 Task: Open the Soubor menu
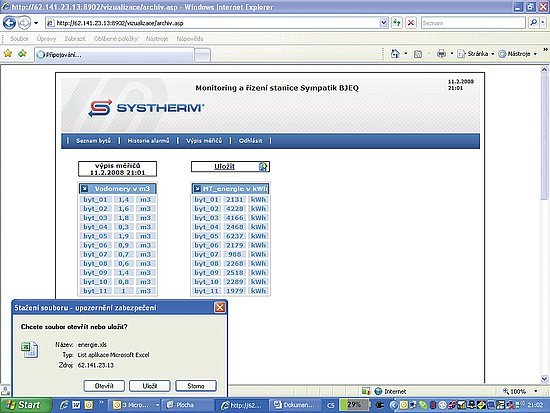[19, 39]
